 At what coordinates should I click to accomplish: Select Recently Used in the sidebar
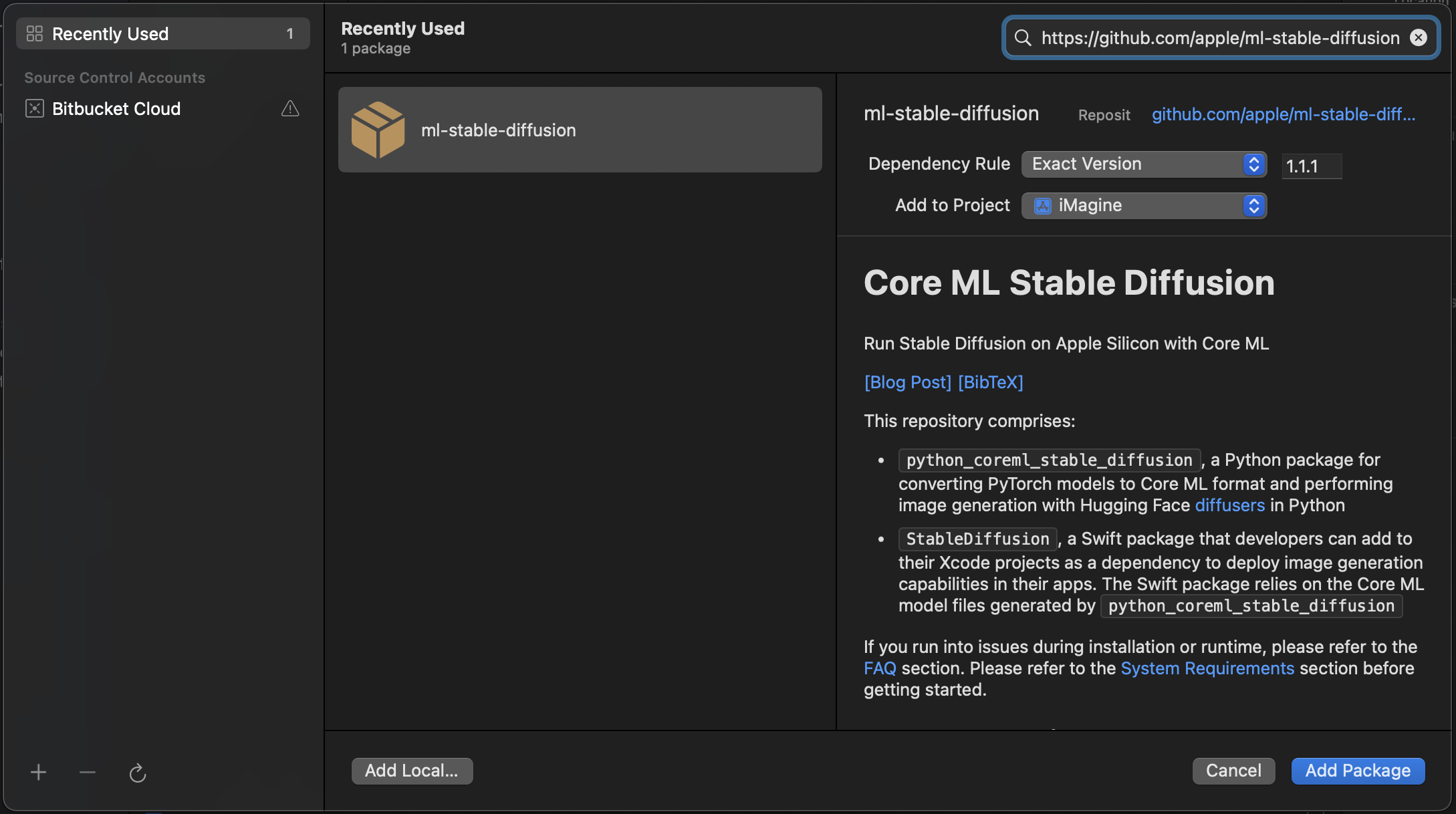(x=162, y=33)
